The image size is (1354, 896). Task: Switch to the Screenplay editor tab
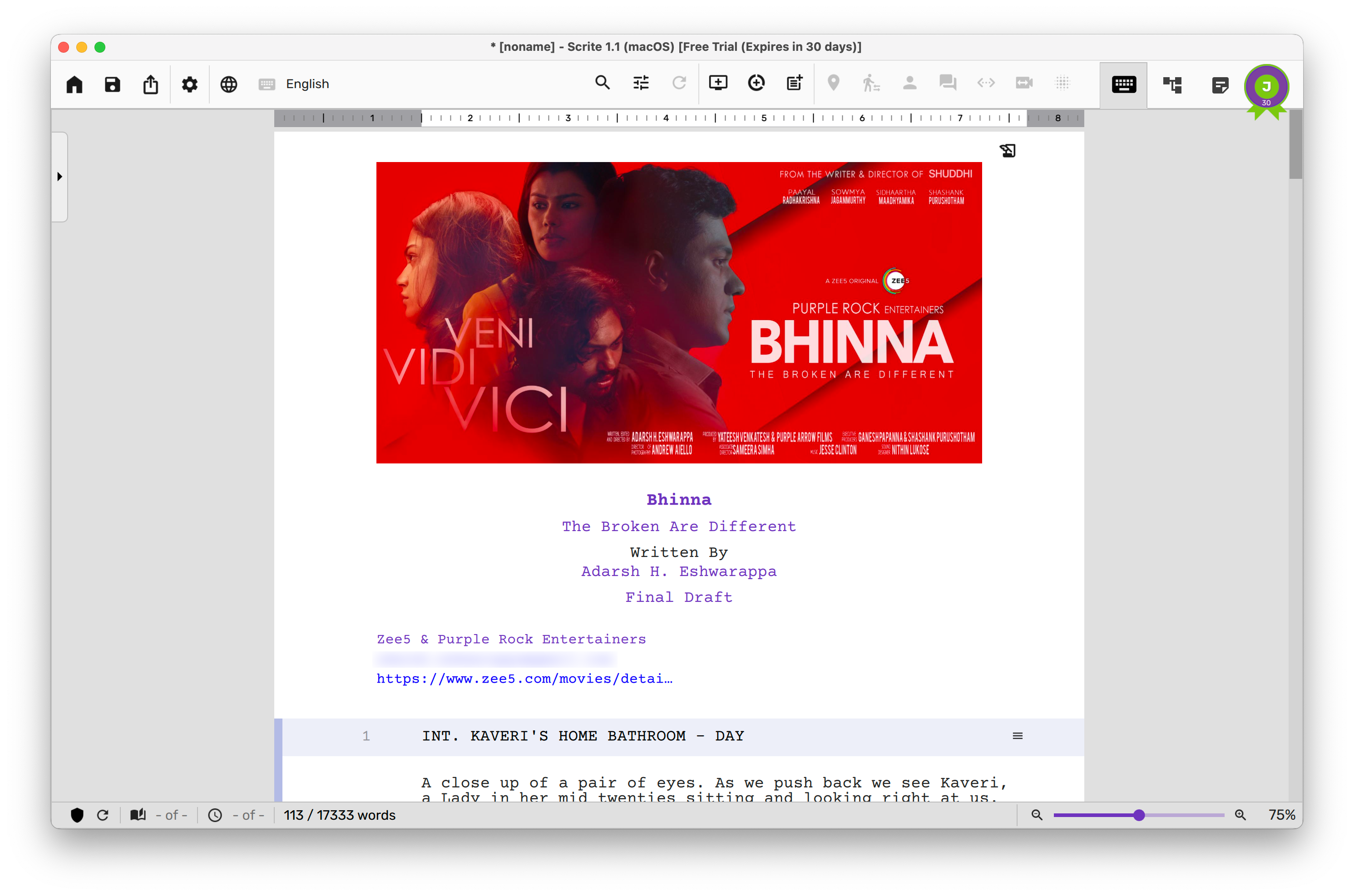pyautogui.click(x=1124, y=85)
